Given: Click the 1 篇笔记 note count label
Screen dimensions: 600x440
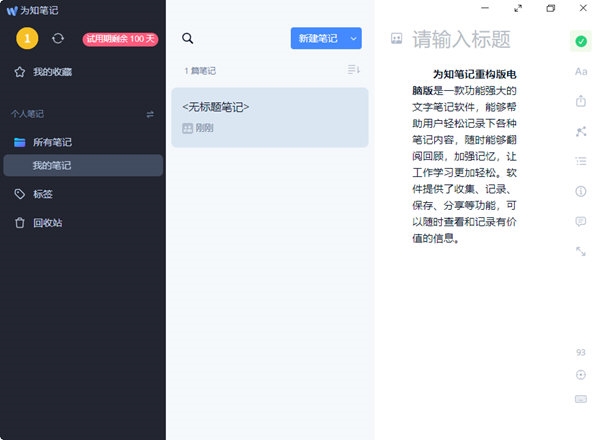Looking at the screenshot, I should (x=200, y=71).
